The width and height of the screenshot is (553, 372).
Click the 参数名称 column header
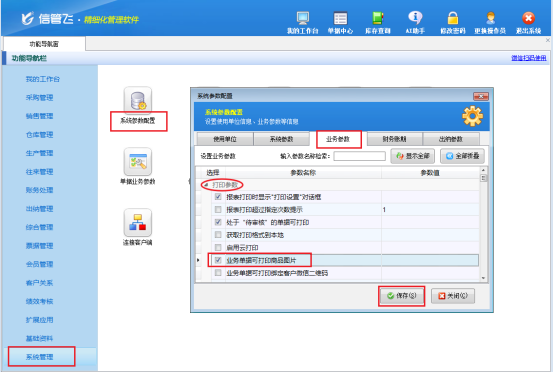point(303,172)
